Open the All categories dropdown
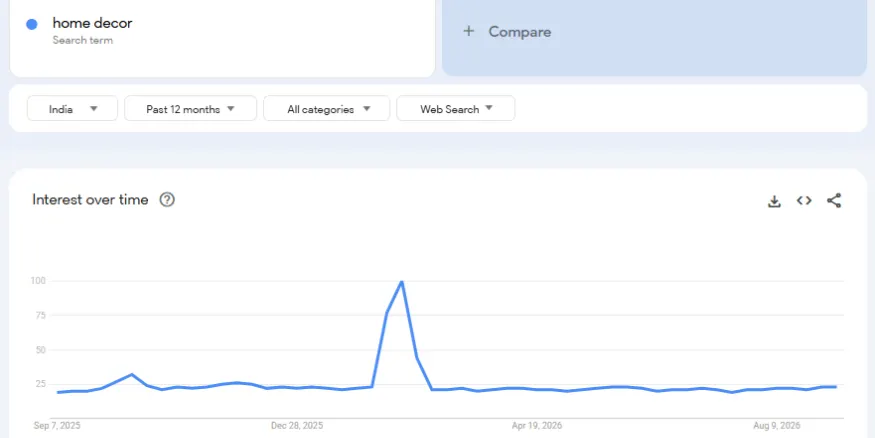Viewport: 875px width, 438px height. pos(326,108)
